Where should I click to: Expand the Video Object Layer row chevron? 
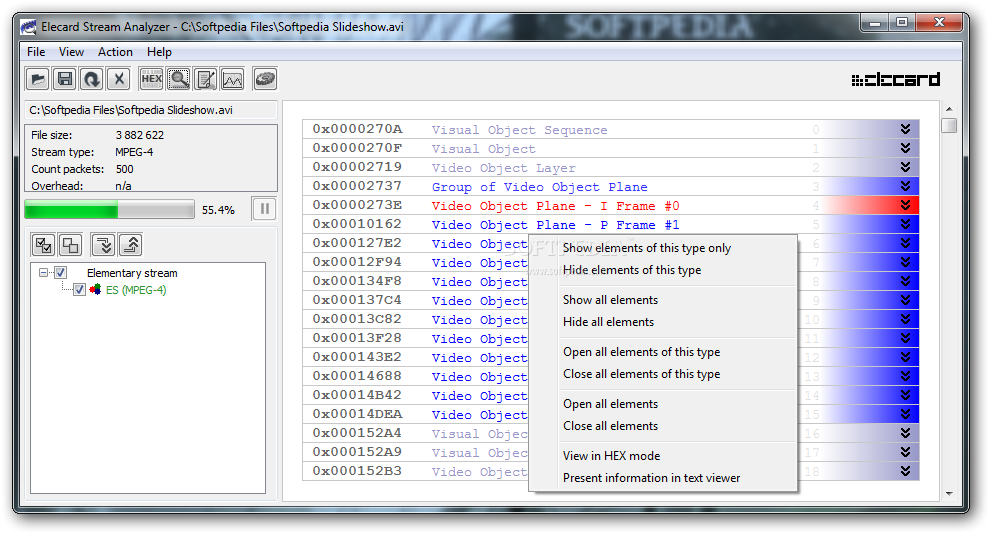click(x=905, y=167)
